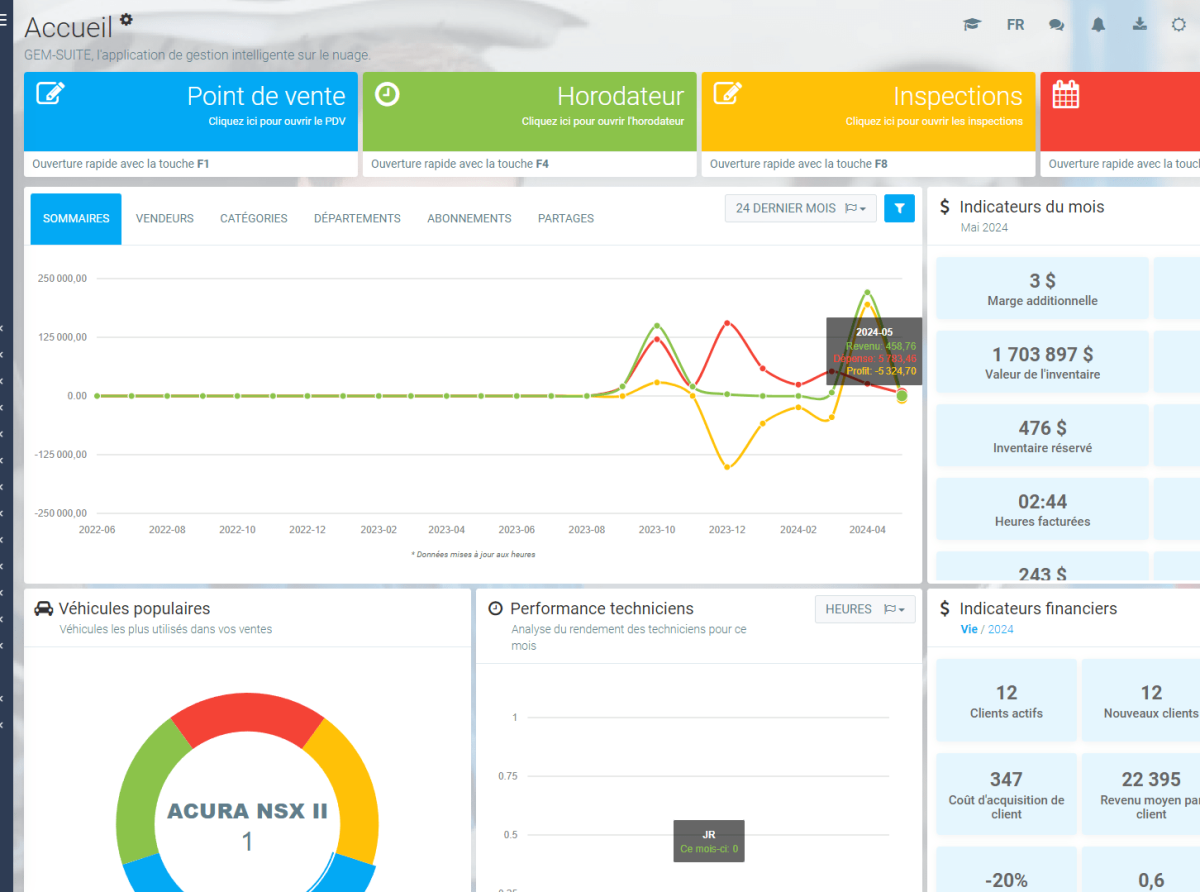Switch to the VENDEURS tab
The image size is (1200, 892).
[165, 219]
